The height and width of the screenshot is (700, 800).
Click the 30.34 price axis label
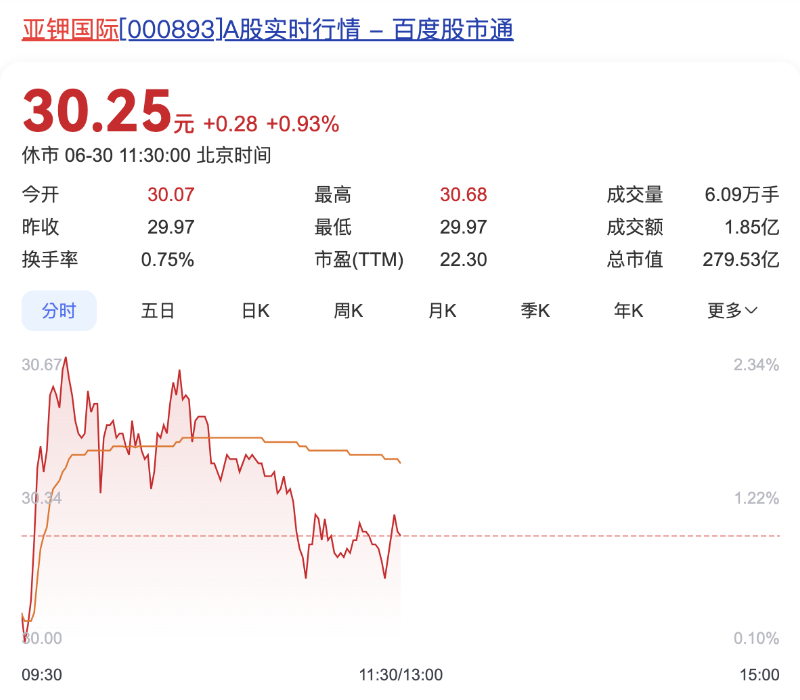click(x=41, y=498)
